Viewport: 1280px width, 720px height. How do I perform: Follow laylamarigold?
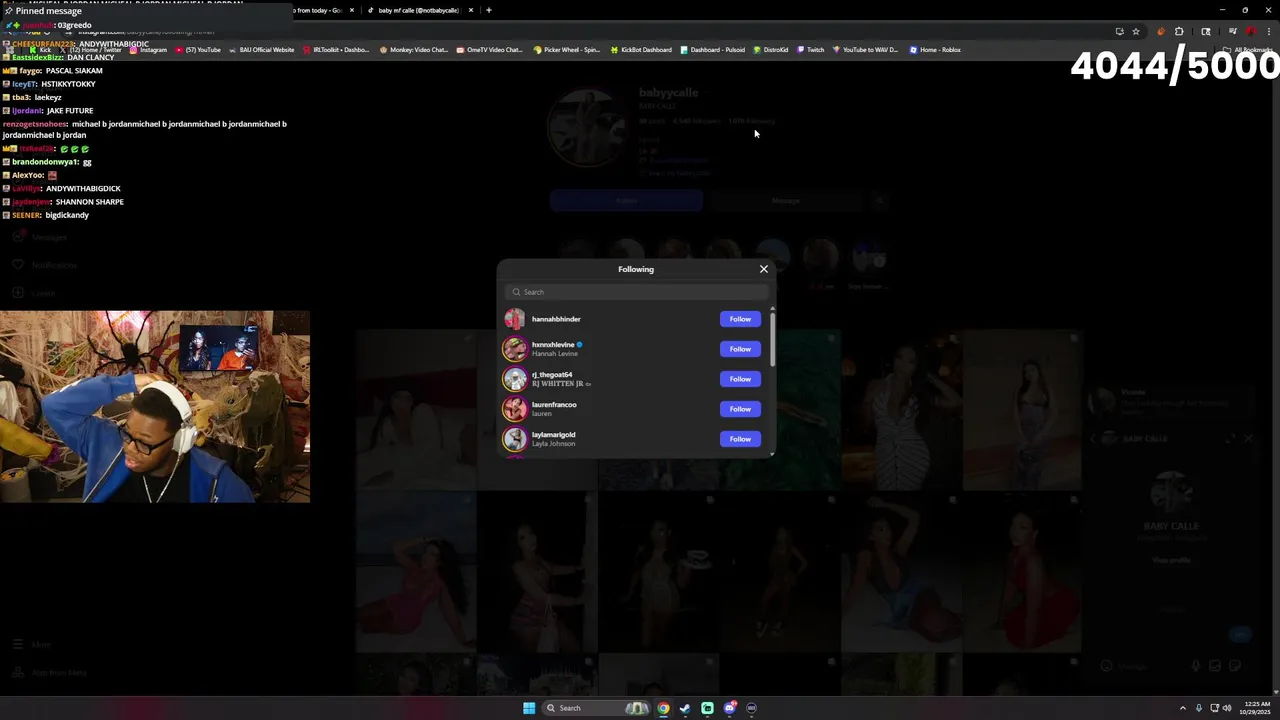point(740,439)
